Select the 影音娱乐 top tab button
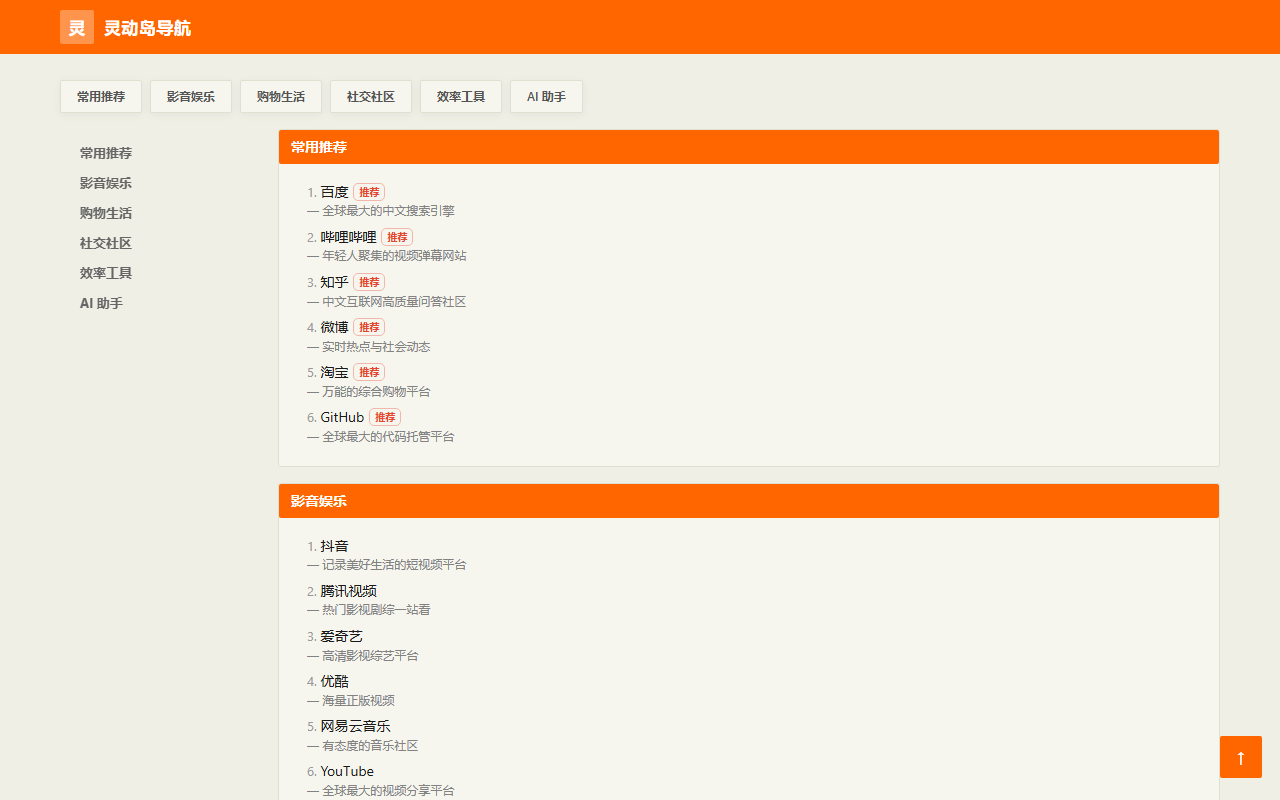The width and height of the screenshot is (1280, 800). [191, 97]
